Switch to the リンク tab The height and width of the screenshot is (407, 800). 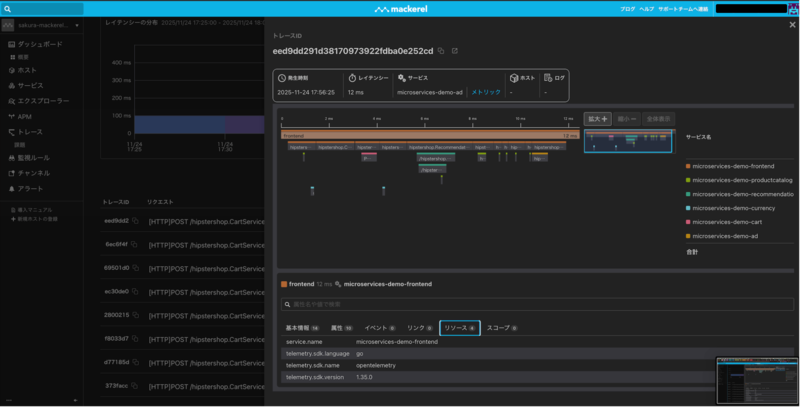tap(419, 328)
